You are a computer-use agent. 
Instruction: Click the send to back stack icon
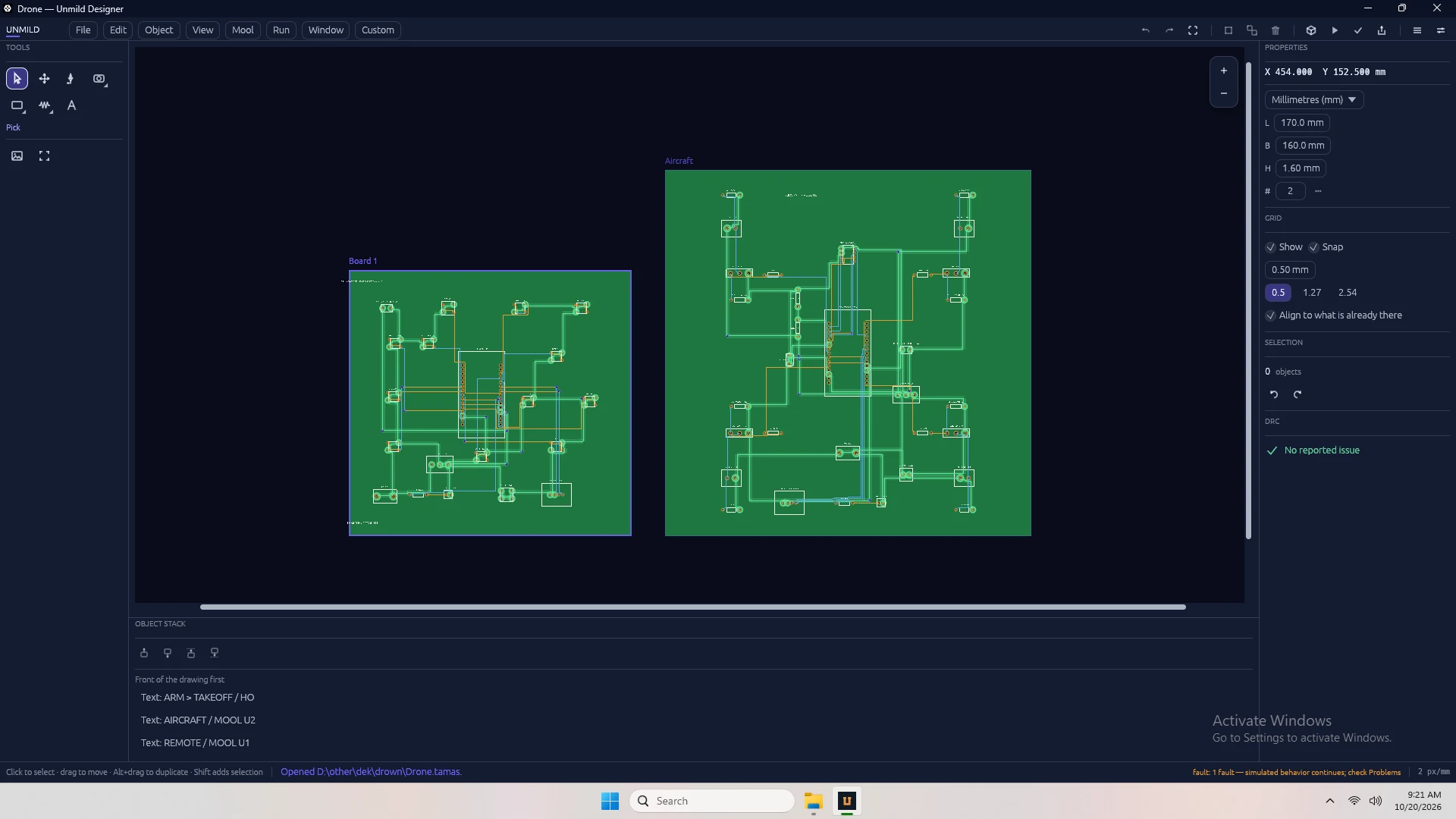pos(215,653)
